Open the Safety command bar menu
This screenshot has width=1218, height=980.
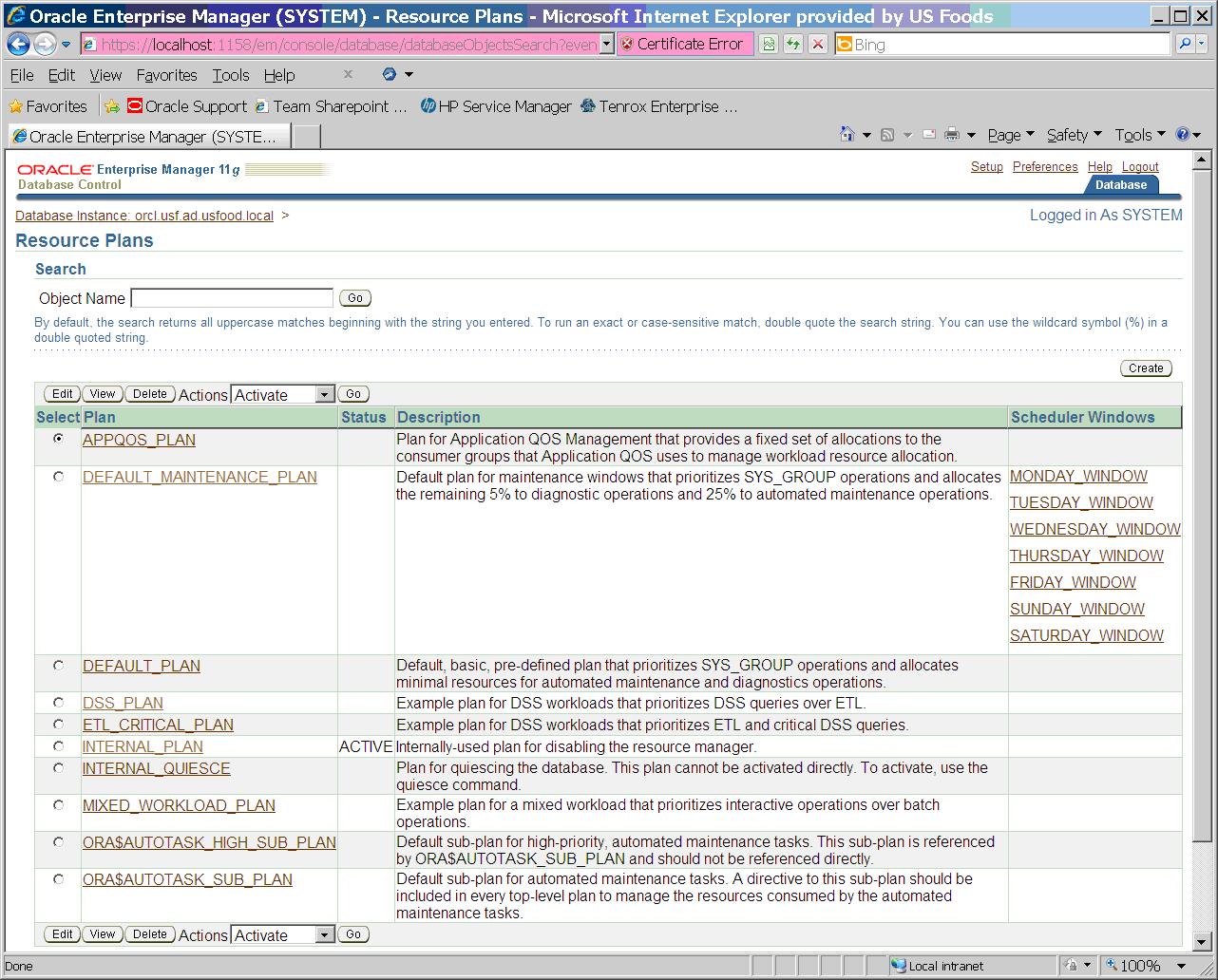(x=1075, y=135)
